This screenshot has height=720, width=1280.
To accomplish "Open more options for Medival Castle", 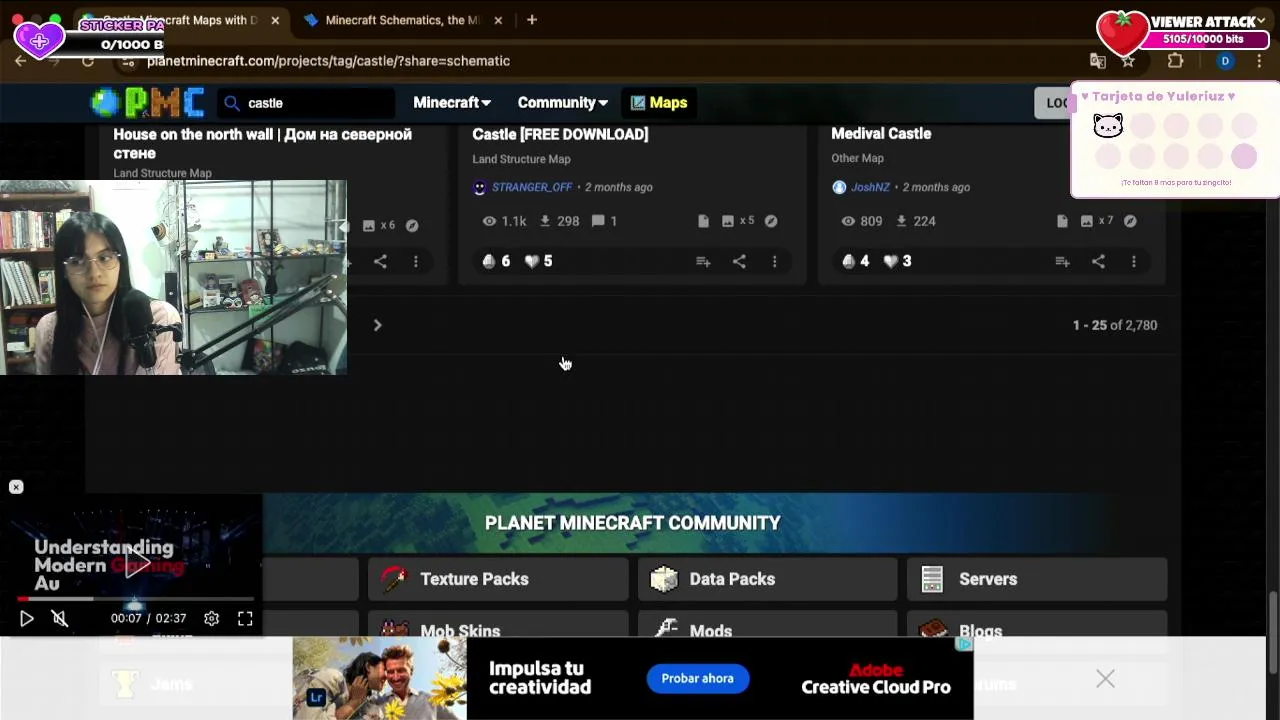I will coord(1133,261).
